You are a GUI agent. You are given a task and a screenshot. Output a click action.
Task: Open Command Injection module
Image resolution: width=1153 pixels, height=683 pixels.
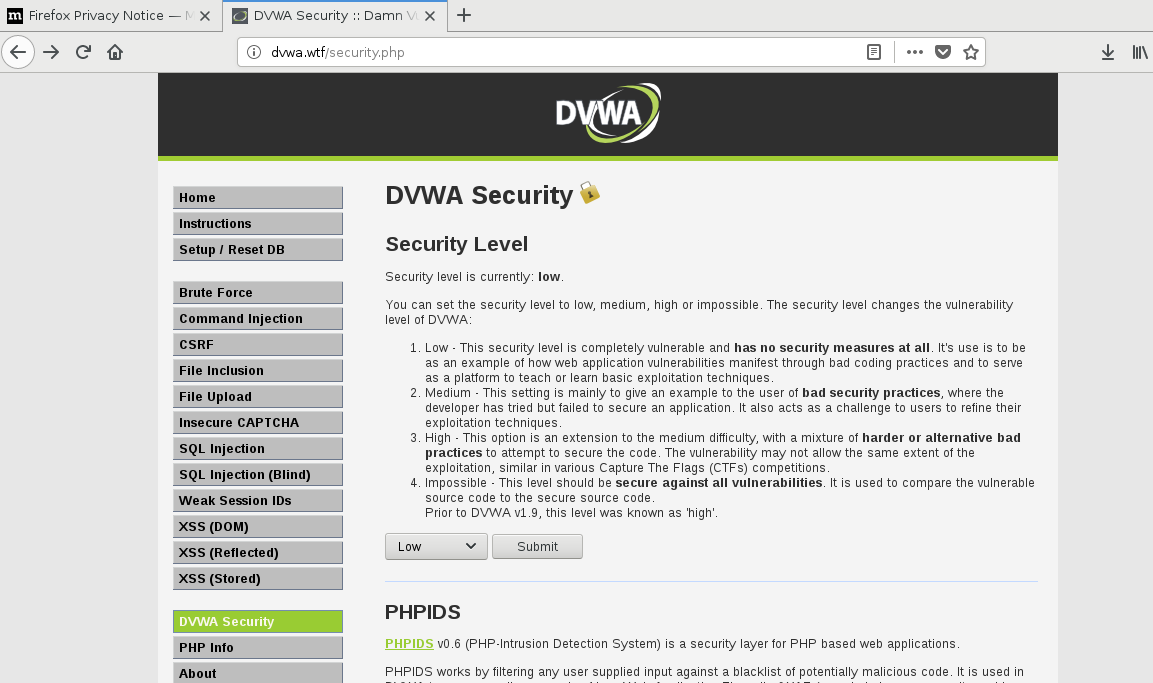coord(258,318)
